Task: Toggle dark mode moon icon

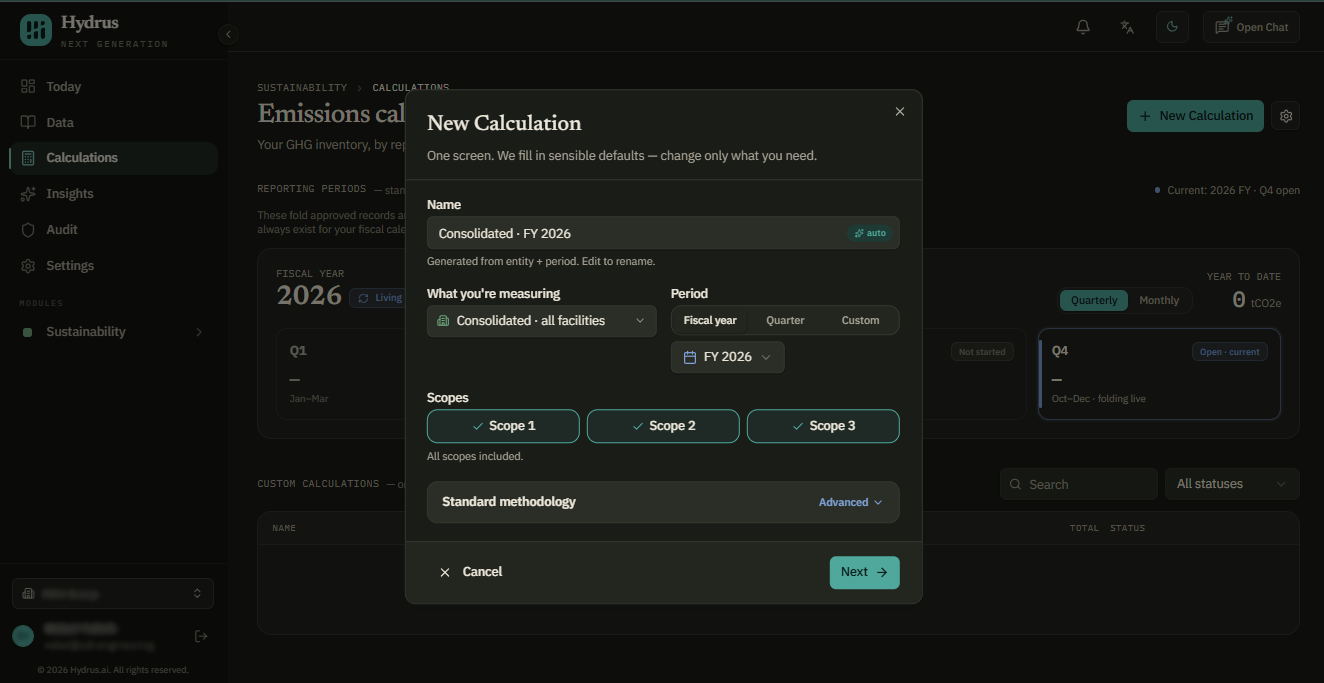Action: point(1172,27)
